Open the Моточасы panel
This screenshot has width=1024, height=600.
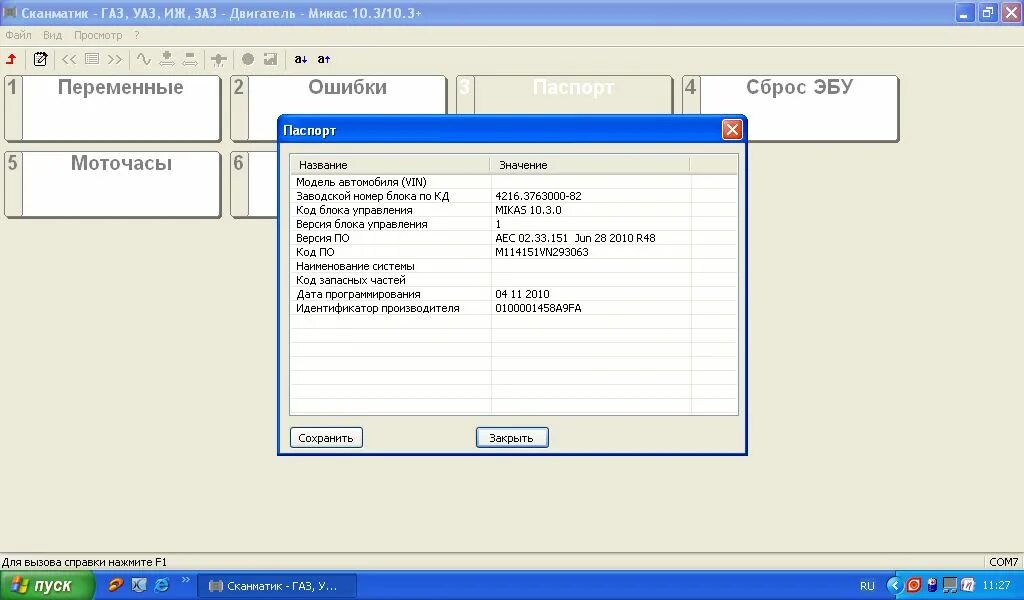click(x=113, y=184)
